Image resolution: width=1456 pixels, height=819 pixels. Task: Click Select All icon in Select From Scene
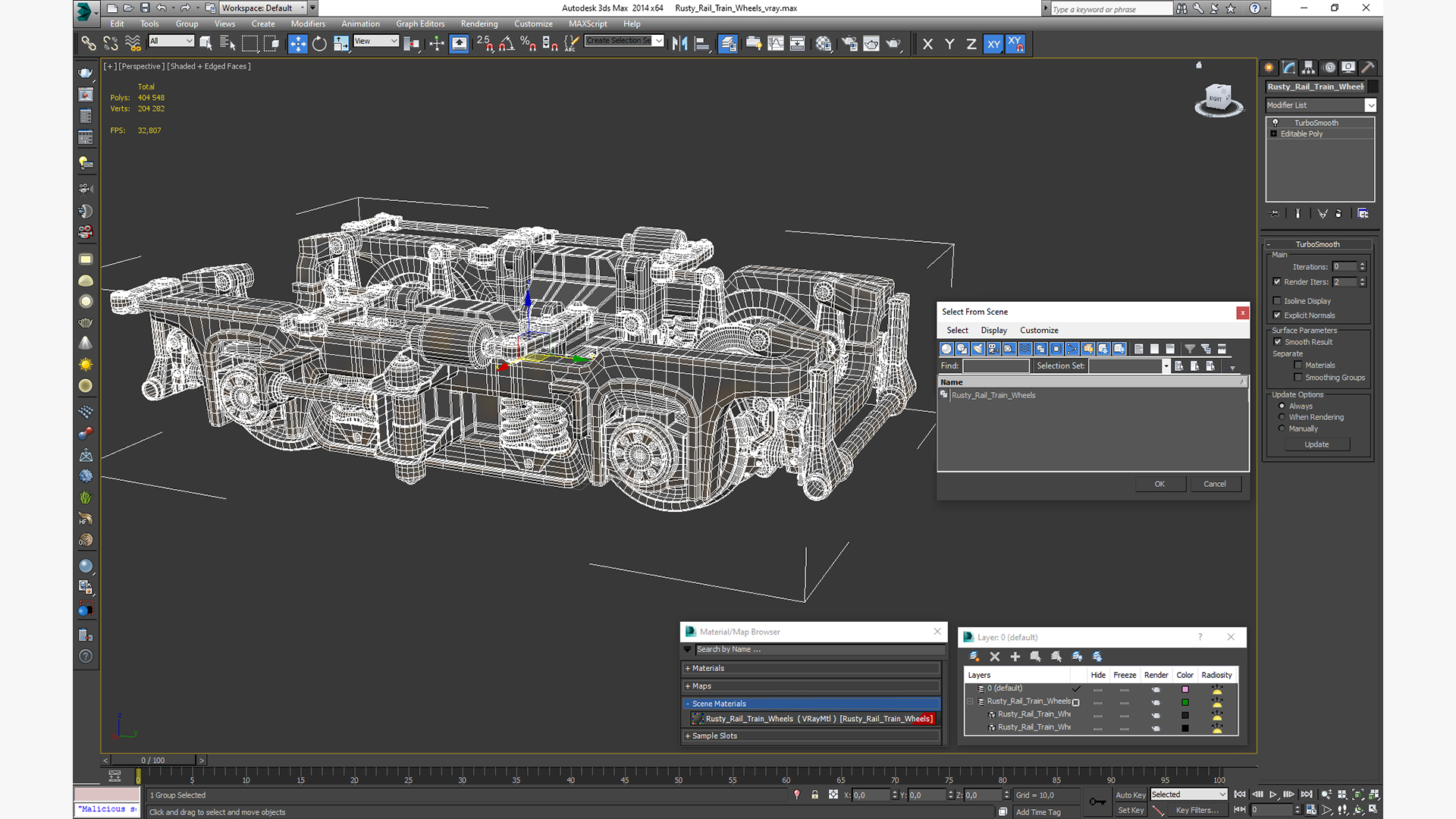pos(1138,349)
